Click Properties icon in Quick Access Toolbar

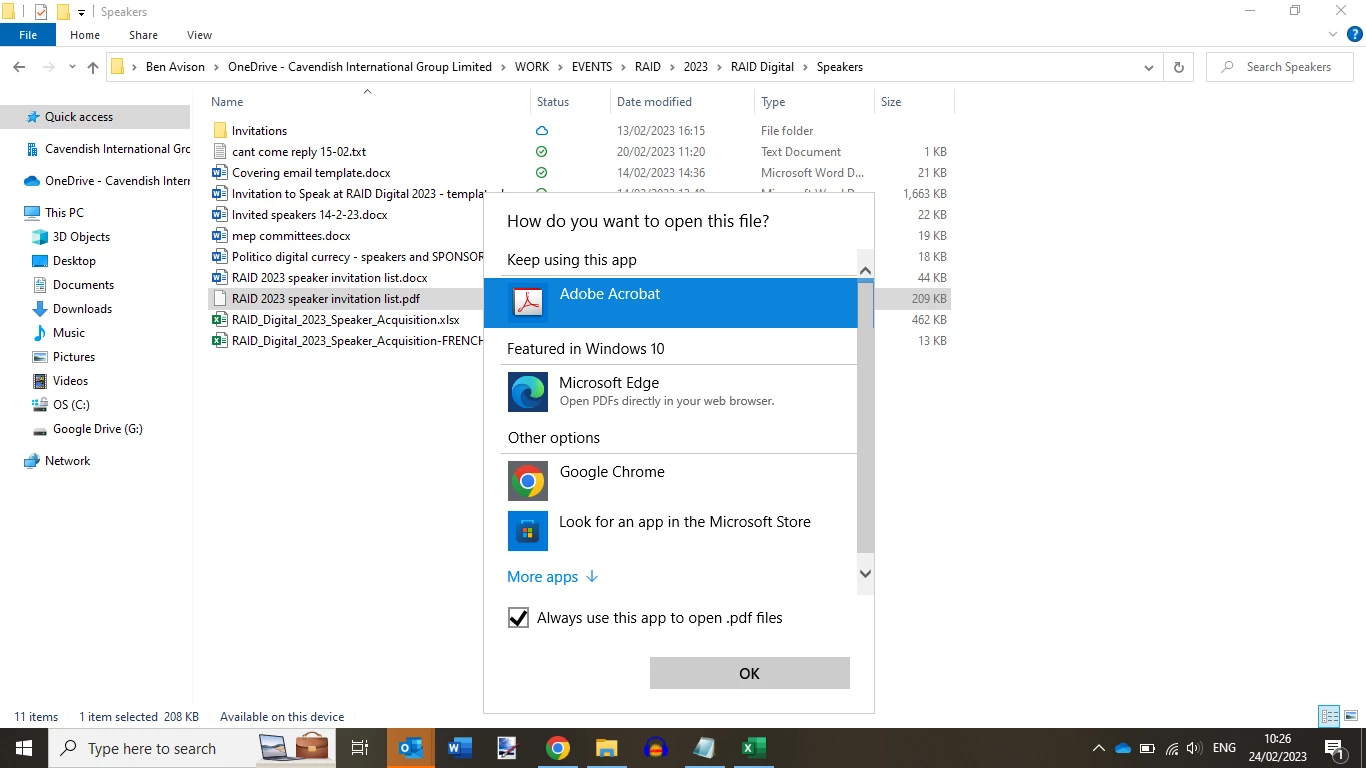tap(41, 12)
